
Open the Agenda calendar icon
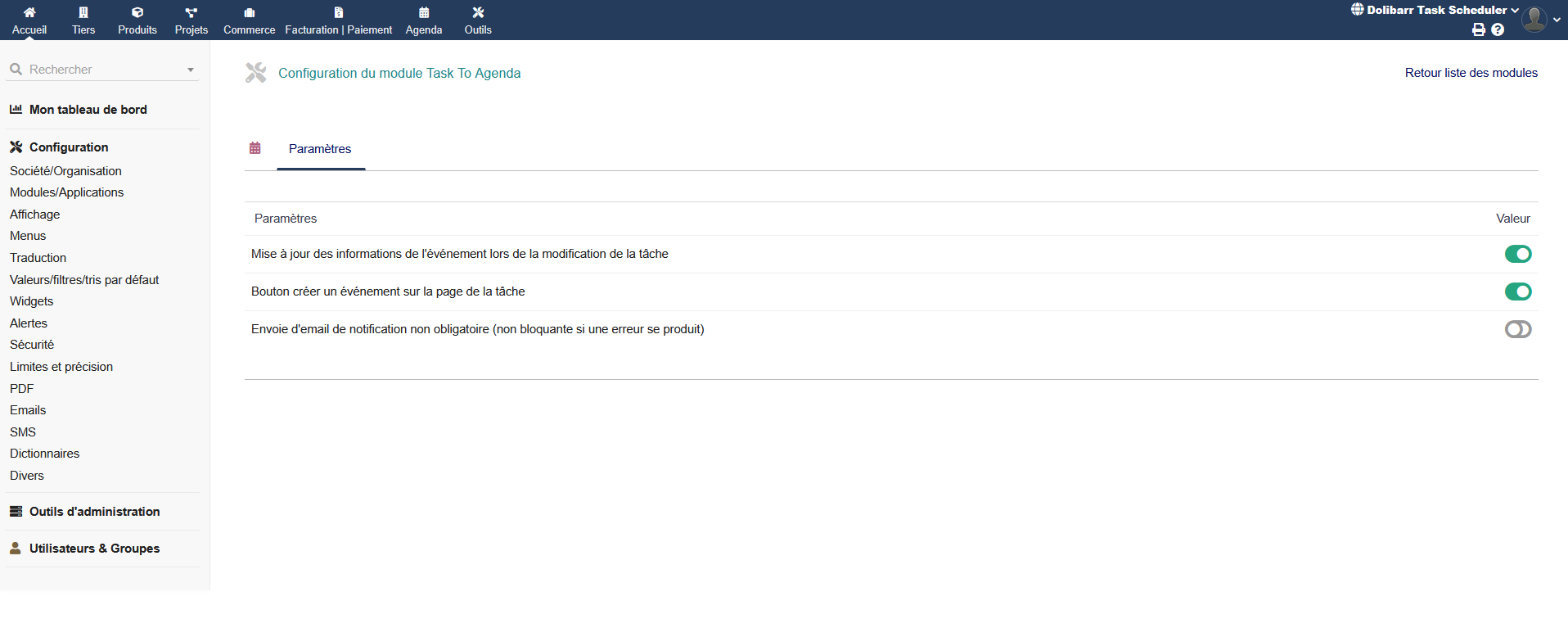(x=424, y=12)
